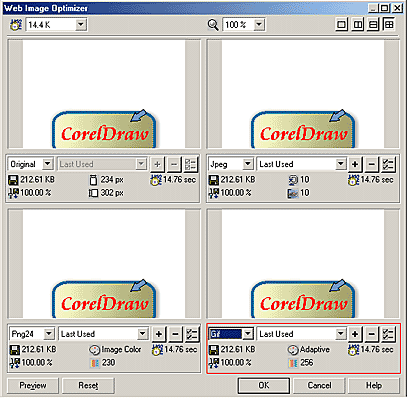This screenshot has height=398, width=407.
Task: Open the 14.4 K connection speed dropdown
Action: (x=81, y=25)
